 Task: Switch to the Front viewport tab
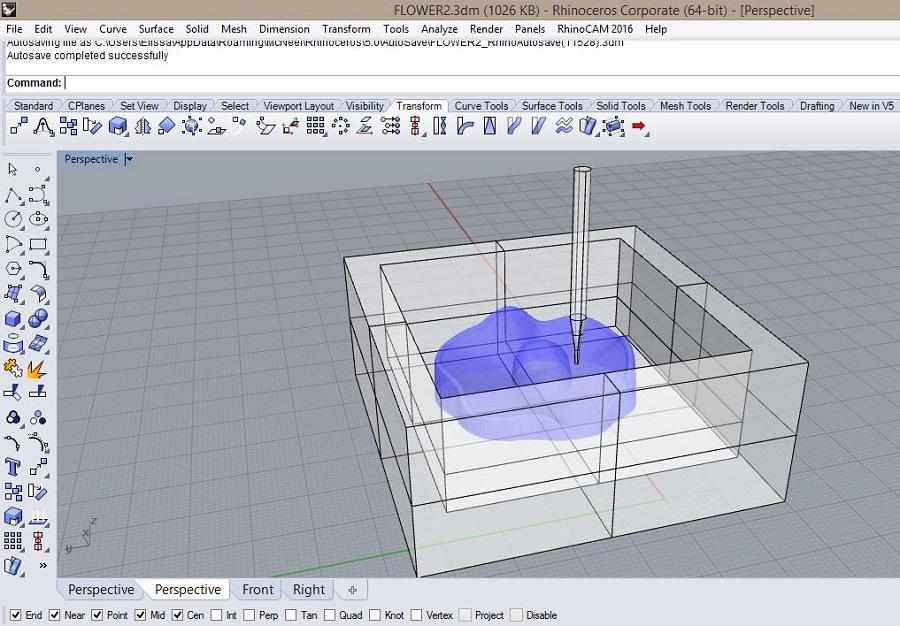[258, 590]
